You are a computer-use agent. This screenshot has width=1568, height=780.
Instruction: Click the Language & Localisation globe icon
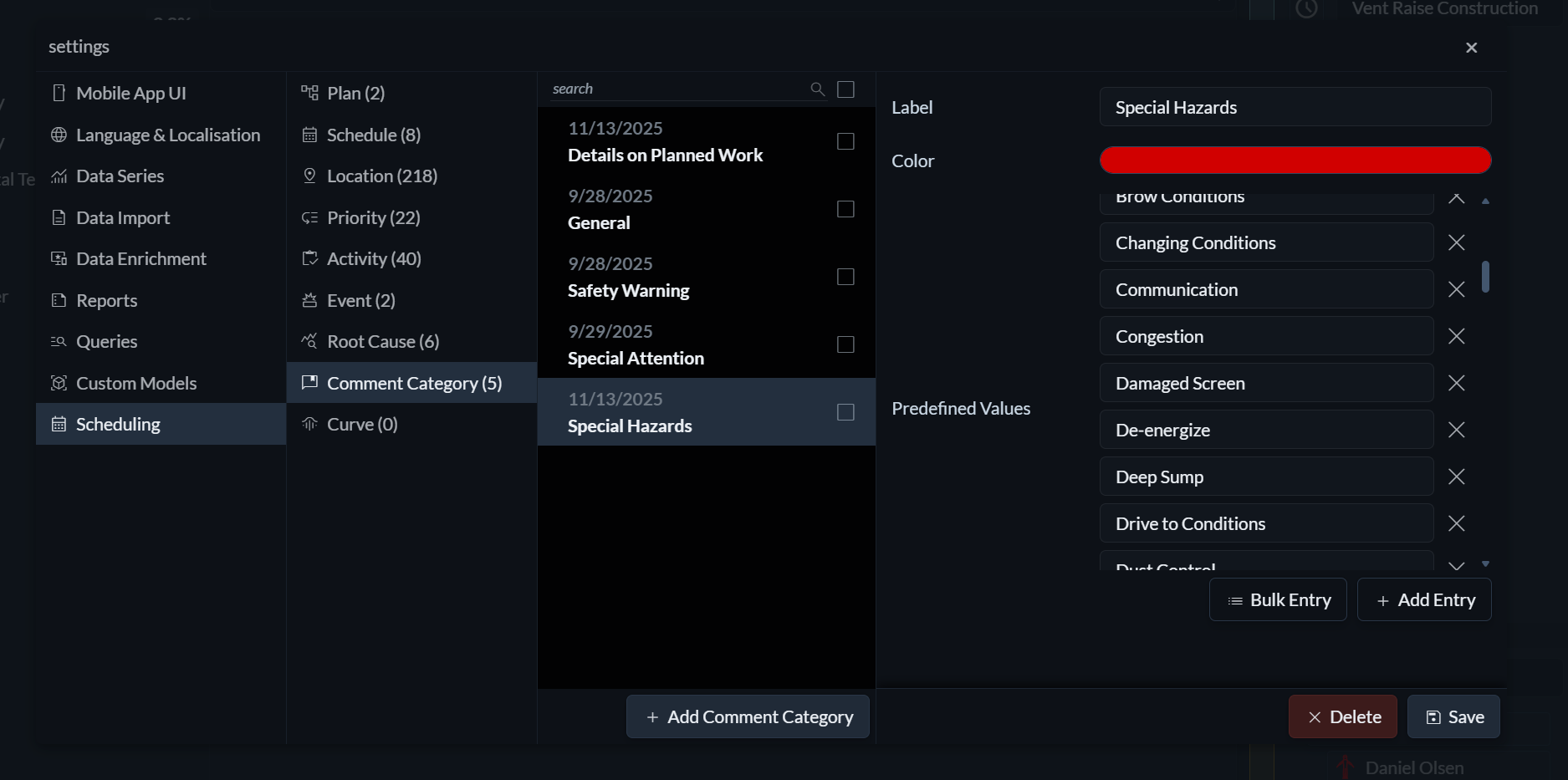[59, 135]
